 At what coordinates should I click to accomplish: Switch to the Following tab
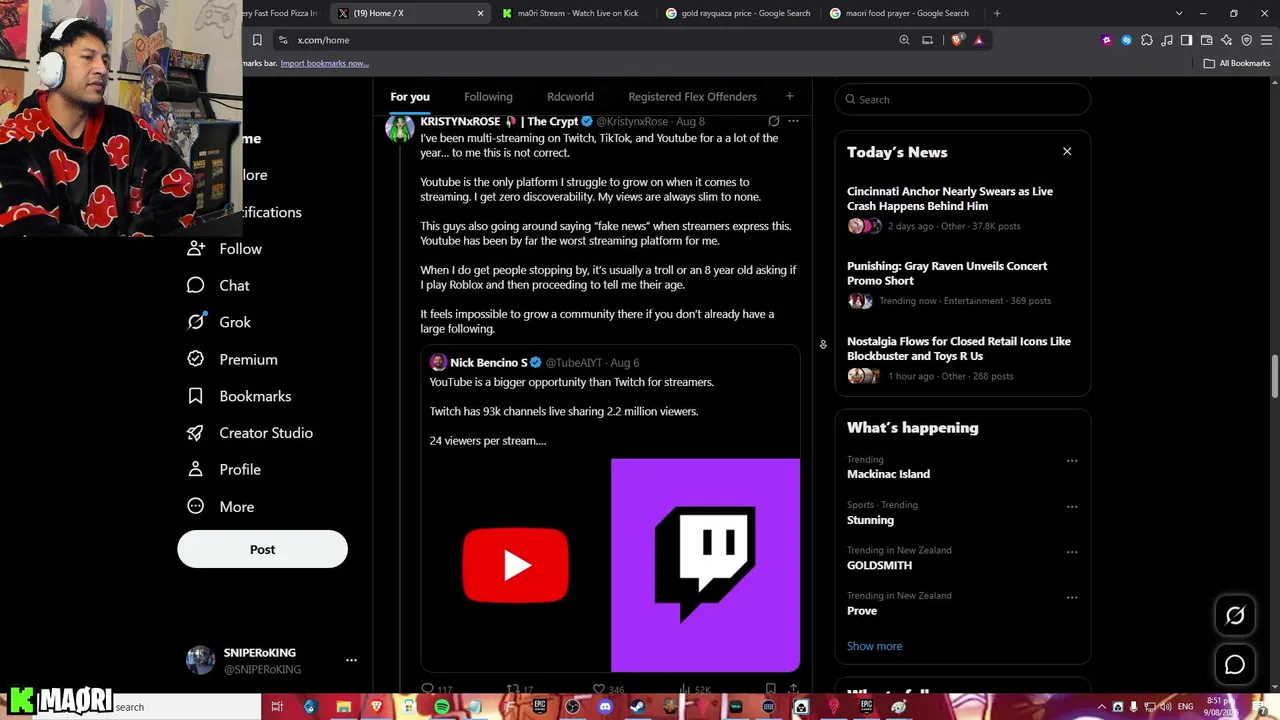click(x=488, y=97)
